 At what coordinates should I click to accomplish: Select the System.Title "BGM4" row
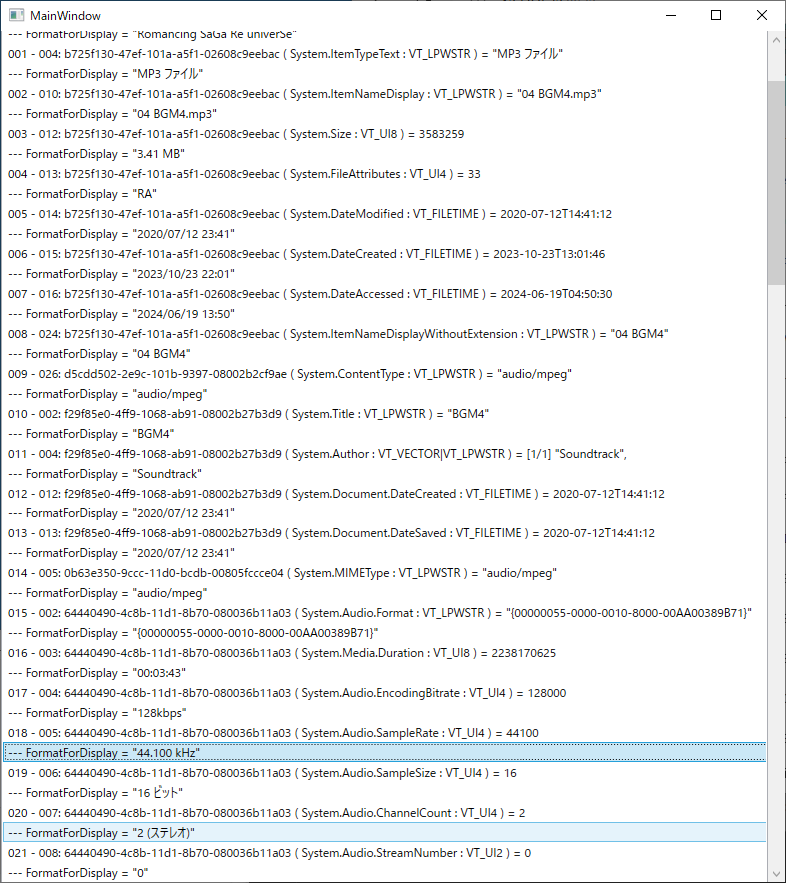(x=385, y=414)
